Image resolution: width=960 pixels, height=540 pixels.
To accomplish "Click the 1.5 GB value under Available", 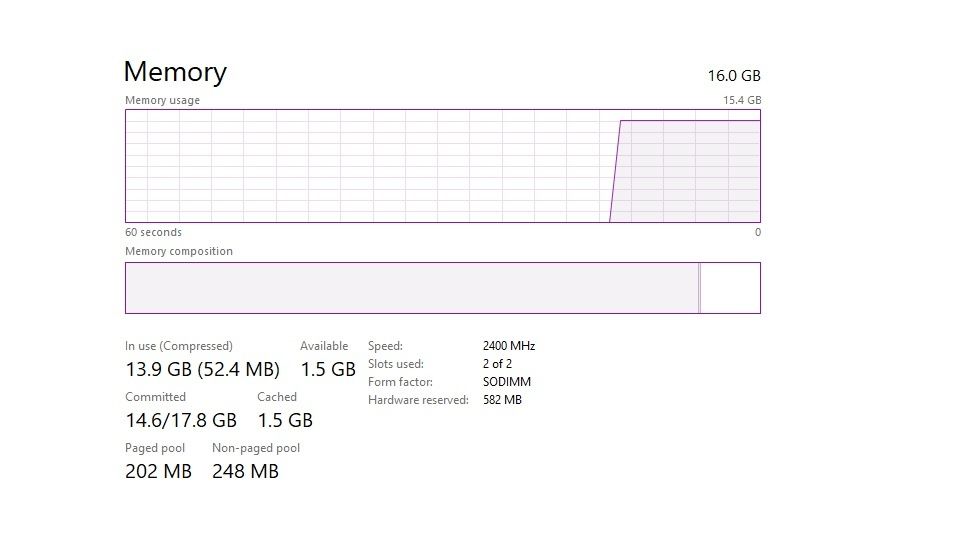I will click(x=328, y=369).
